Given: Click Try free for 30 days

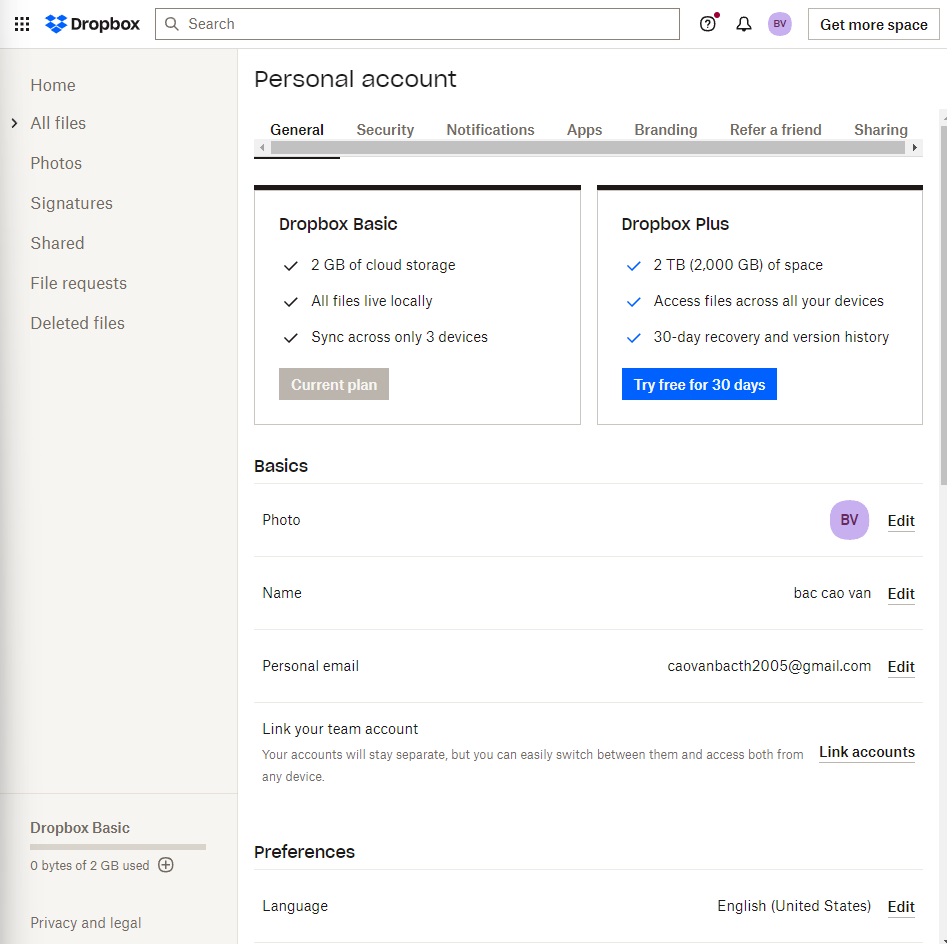Looking at the screenshot, I should coord(699,384).
